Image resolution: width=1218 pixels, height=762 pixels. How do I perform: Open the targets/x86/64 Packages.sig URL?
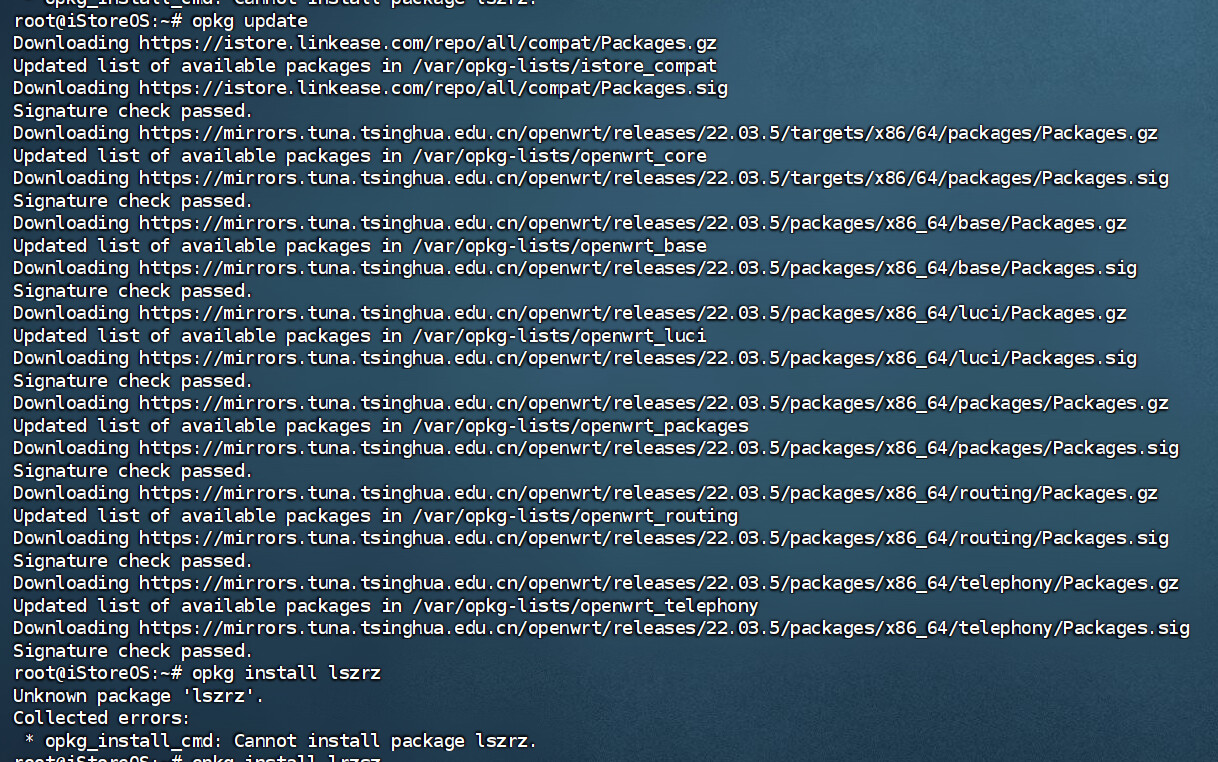click(654, 178)
